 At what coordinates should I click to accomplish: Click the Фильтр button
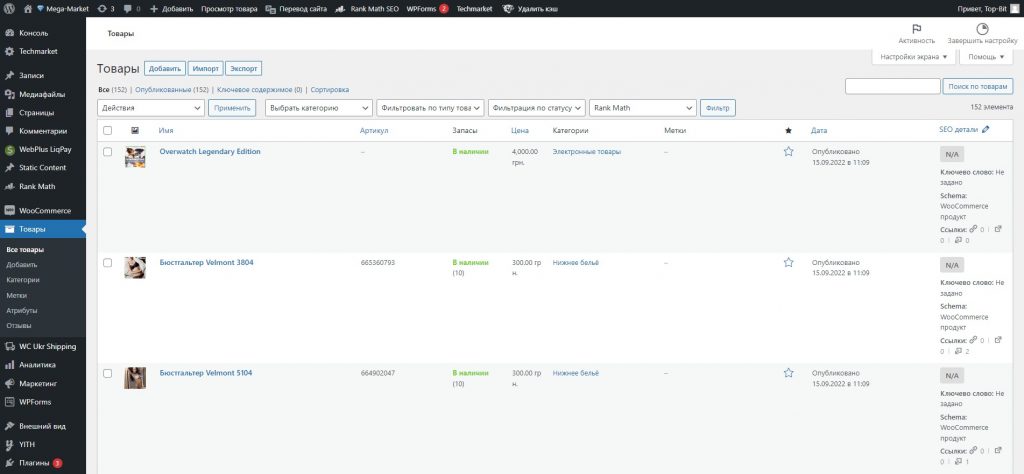coord(718,108)
